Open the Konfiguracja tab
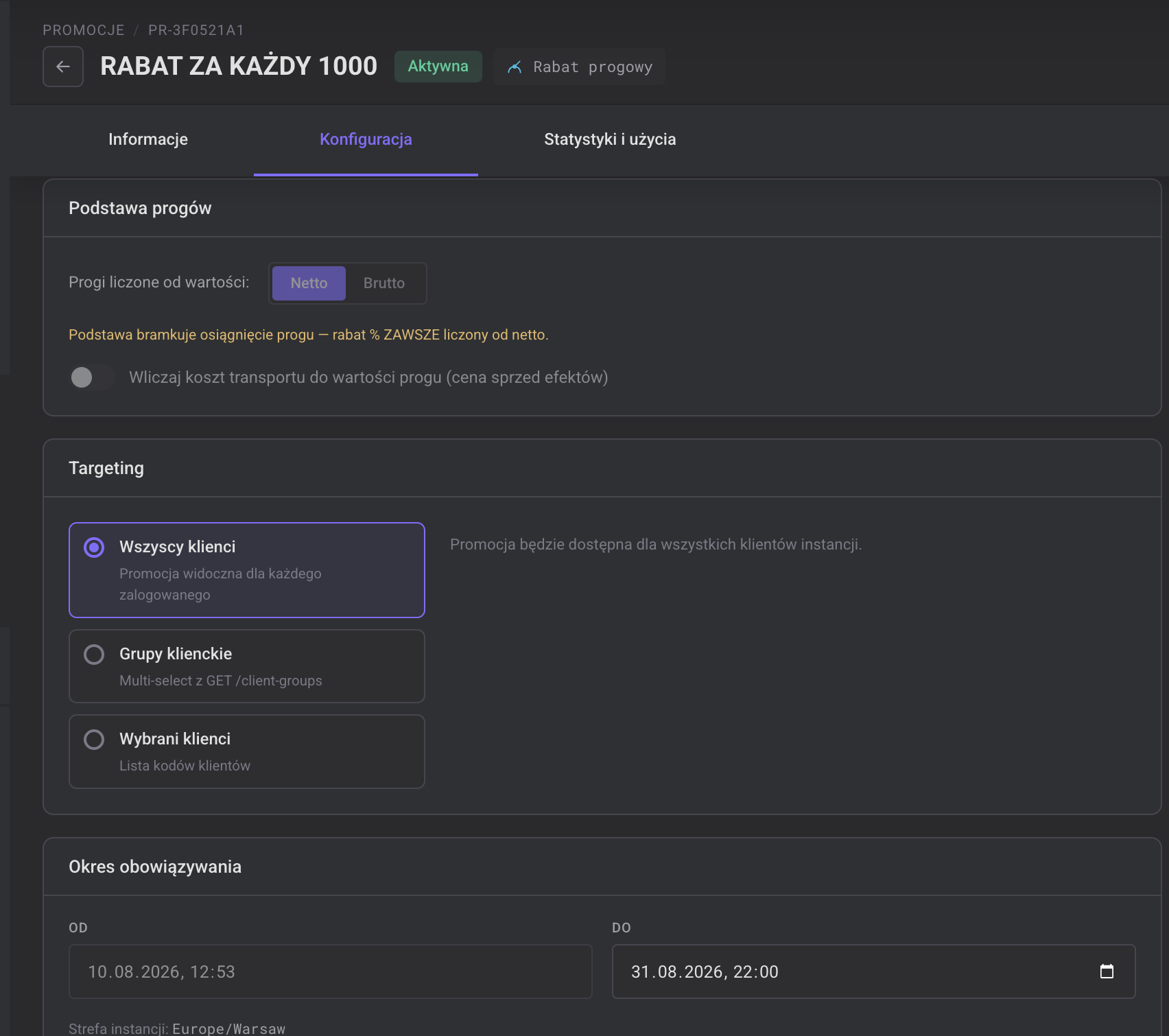This screenshot has height=1036, width=1169. coord(366,139)
